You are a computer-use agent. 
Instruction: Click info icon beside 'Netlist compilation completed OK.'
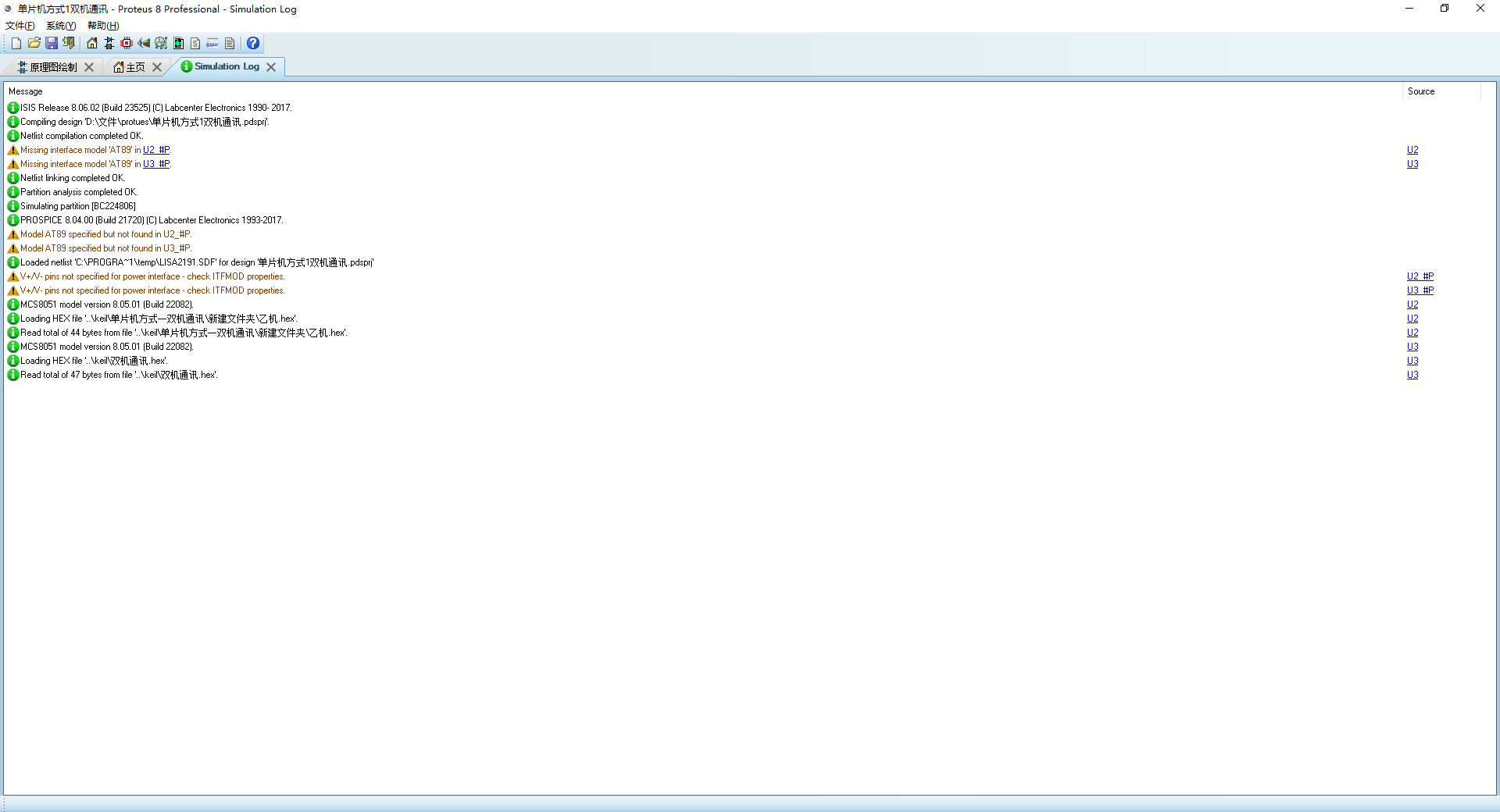tap(13, 136)
